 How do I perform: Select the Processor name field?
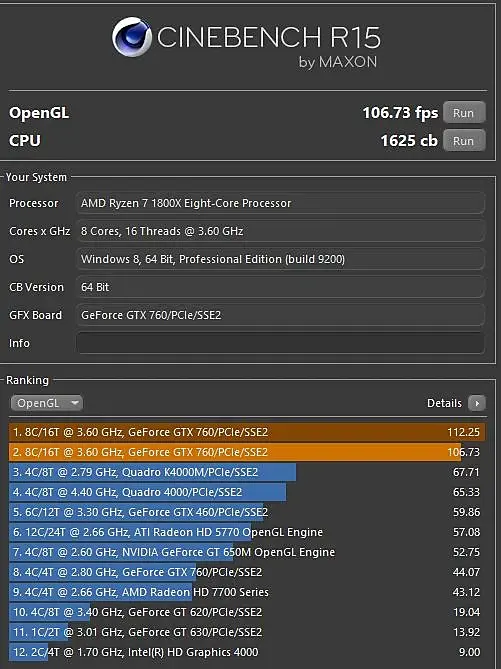280,203
